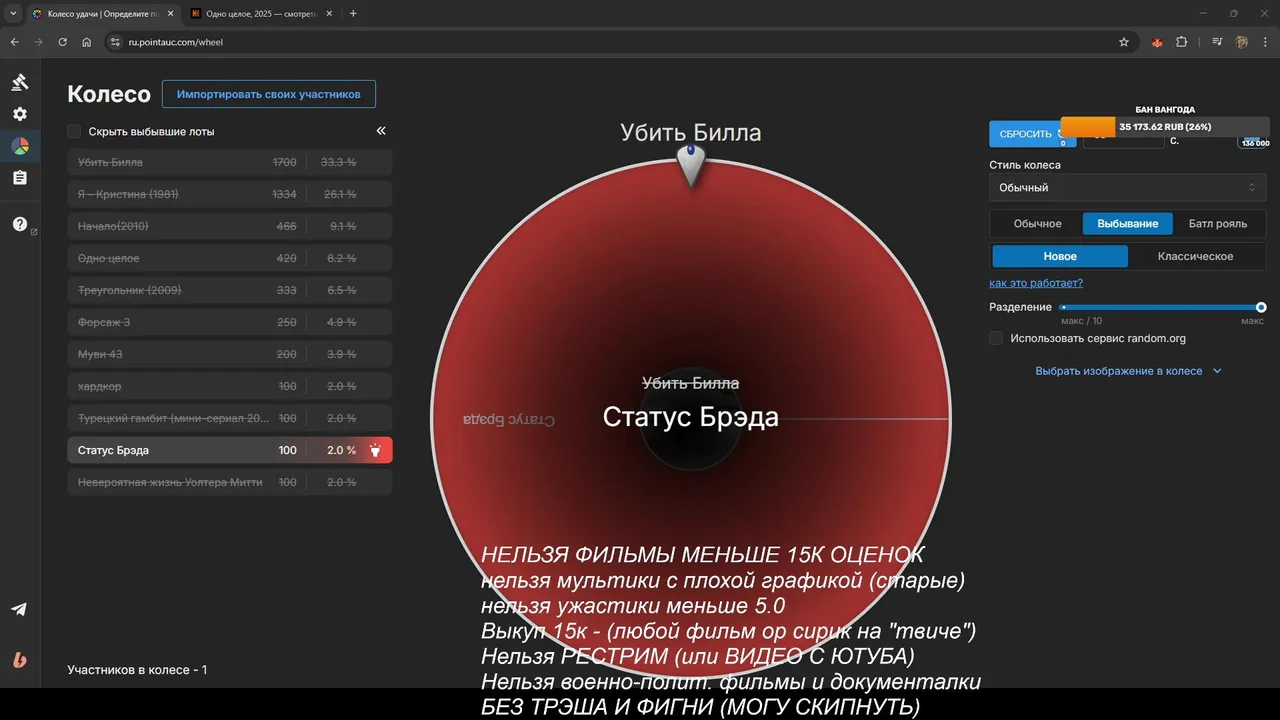The width and height of the screenshot is (1280, 720).
Task: Click the Разделение slider track
Action: click(1161, 307)
